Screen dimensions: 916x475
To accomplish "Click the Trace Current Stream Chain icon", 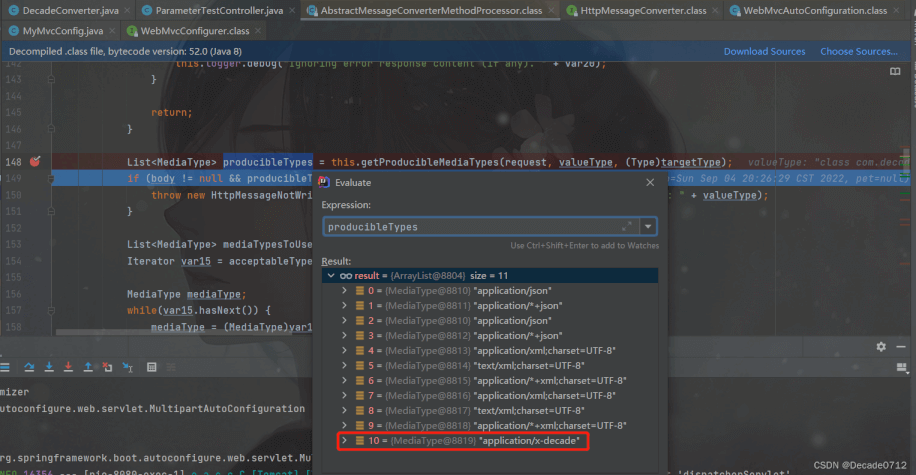I will point(171,367).
